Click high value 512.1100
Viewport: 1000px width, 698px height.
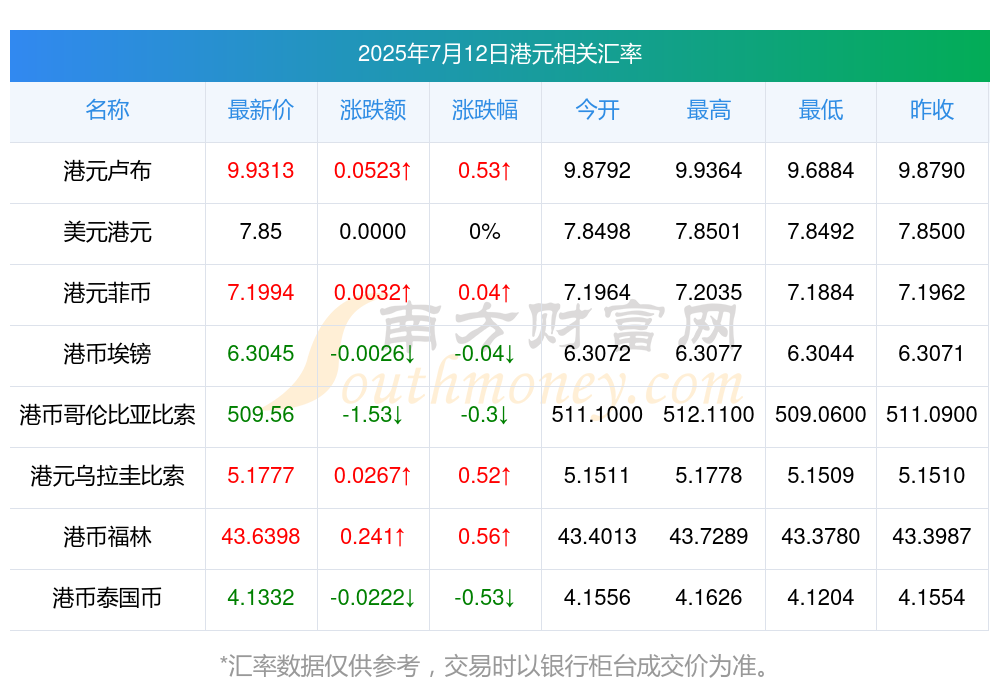tap(709, 415)
